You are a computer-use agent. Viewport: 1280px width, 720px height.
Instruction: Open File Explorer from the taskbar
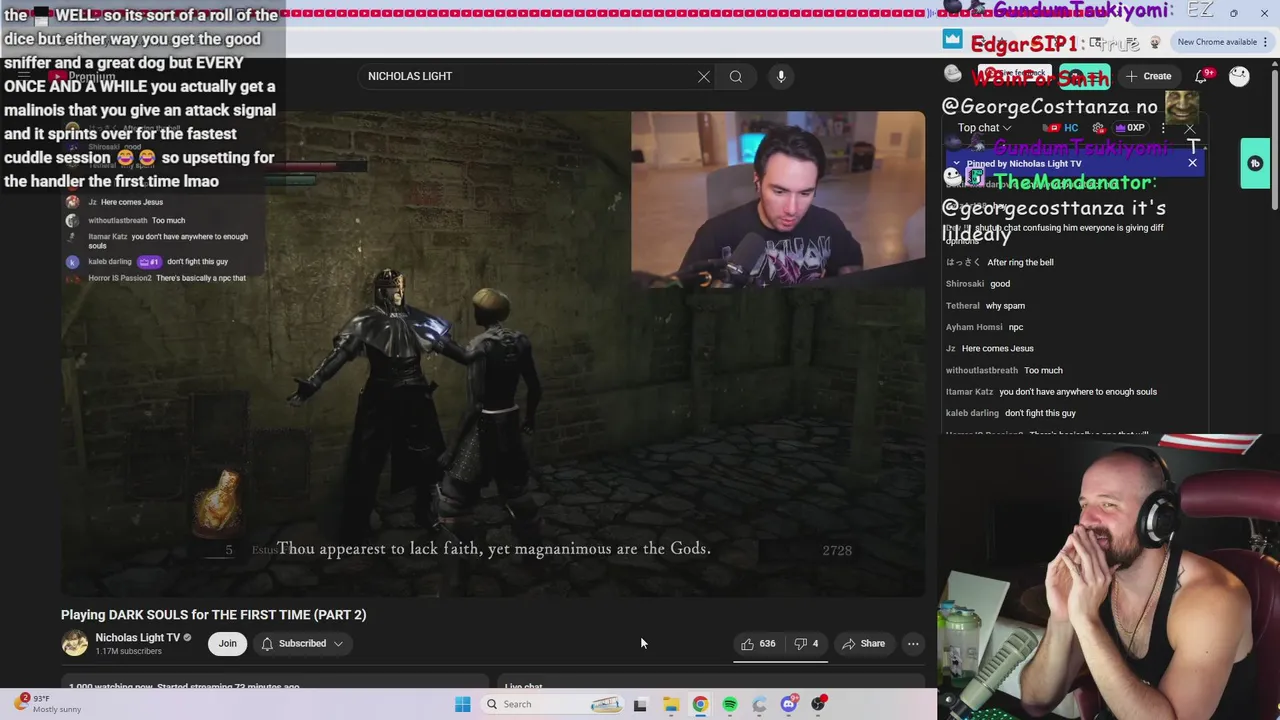pyautogui.click(x=670, y=704)
